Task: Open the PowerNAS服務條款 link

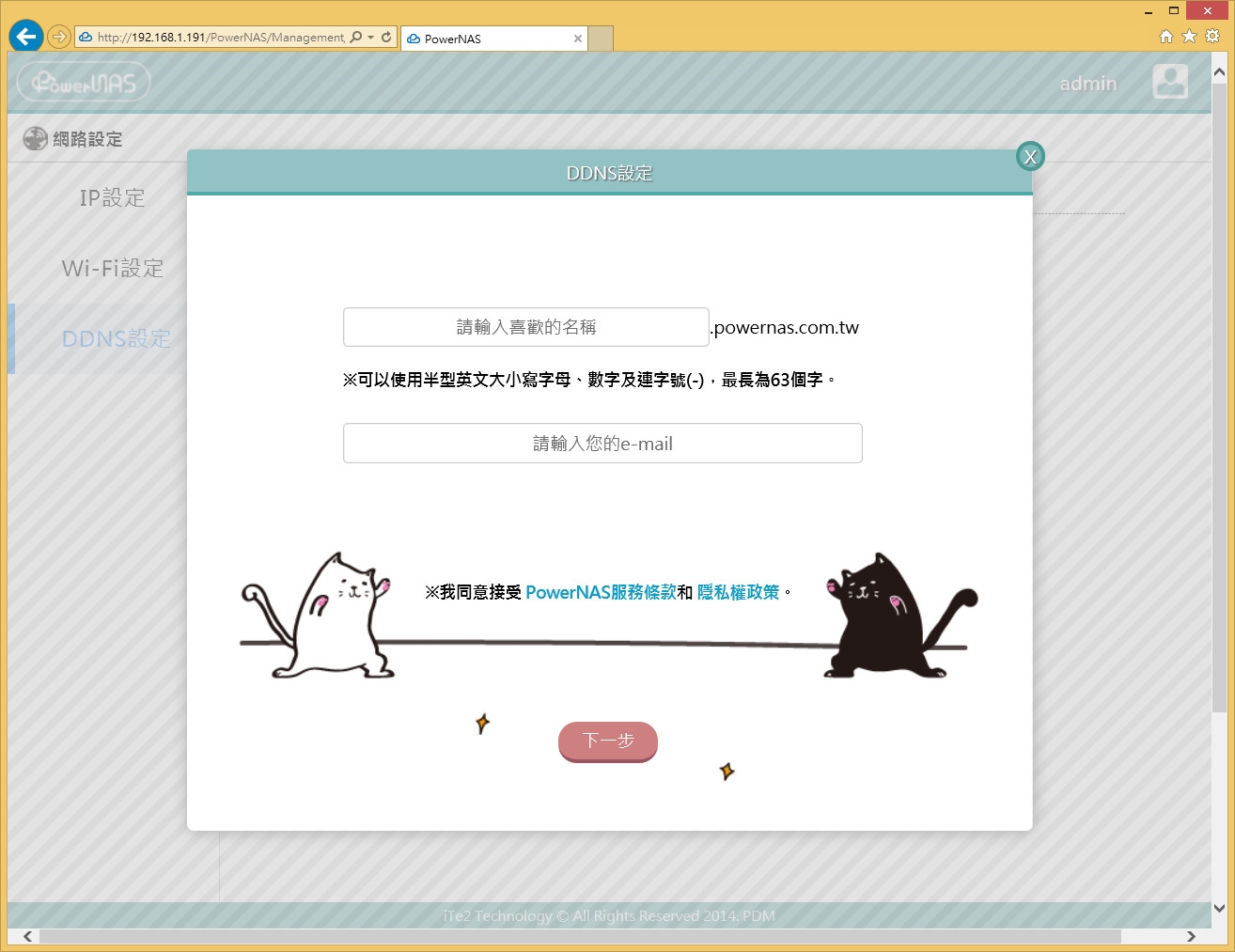Action: (601, 592)
